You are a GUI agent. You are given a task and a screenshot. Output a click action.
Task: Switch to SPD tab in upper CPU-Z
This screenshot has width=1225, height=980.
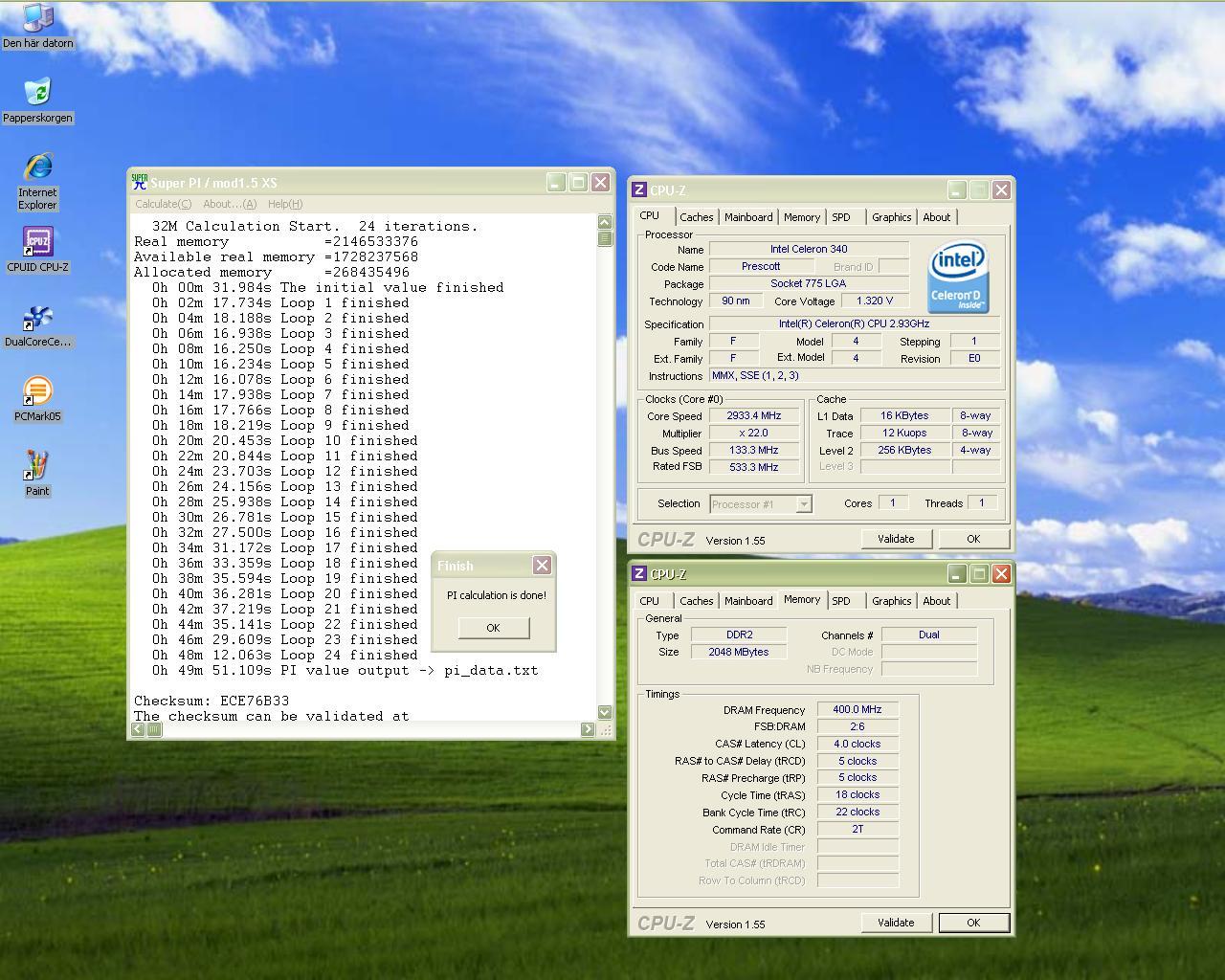pyautogui.click(x=841, y=217)
